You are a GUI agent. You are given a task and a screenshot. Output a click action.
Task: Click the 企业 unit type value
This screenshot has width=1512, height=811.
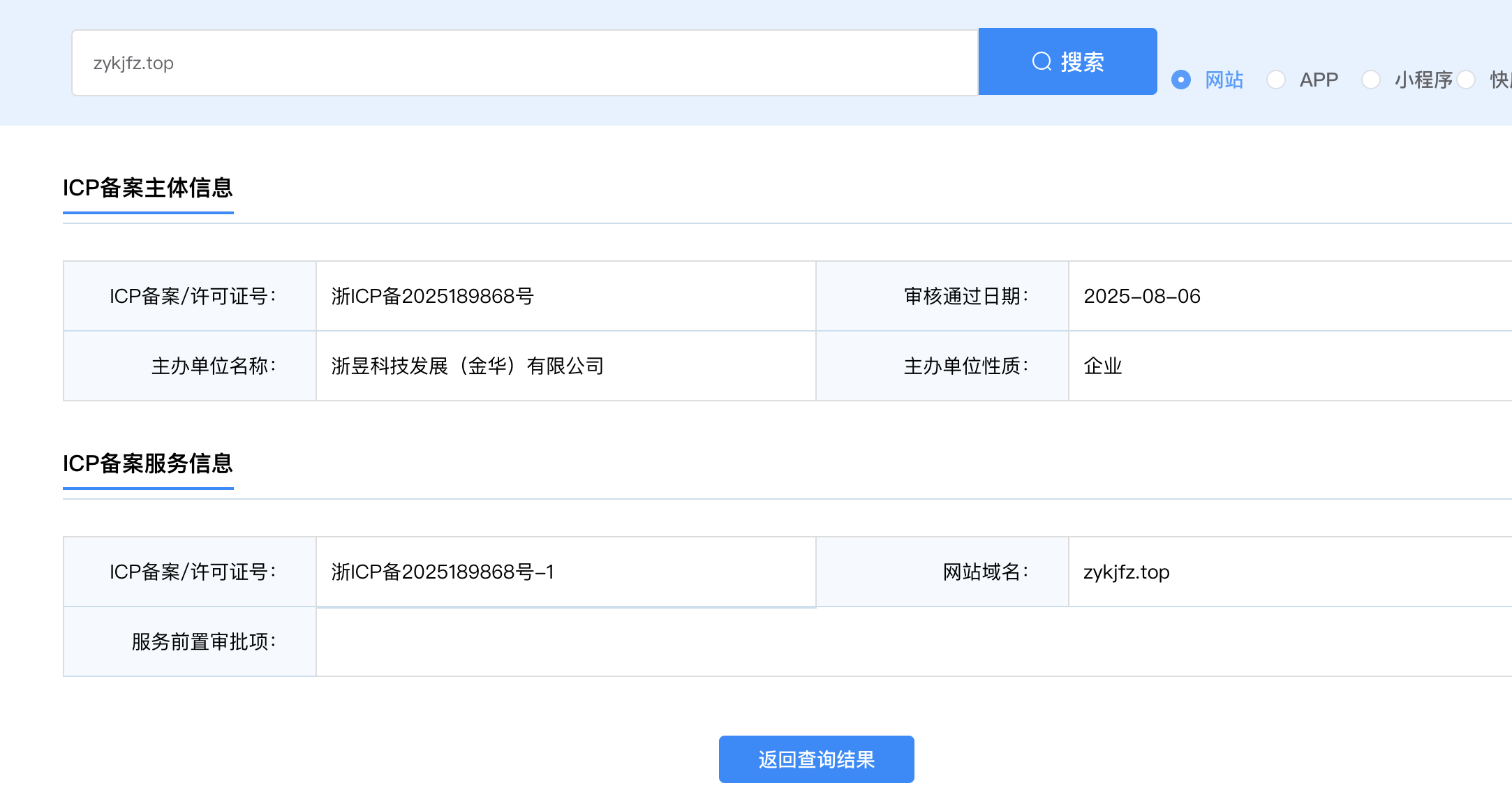1102,366
